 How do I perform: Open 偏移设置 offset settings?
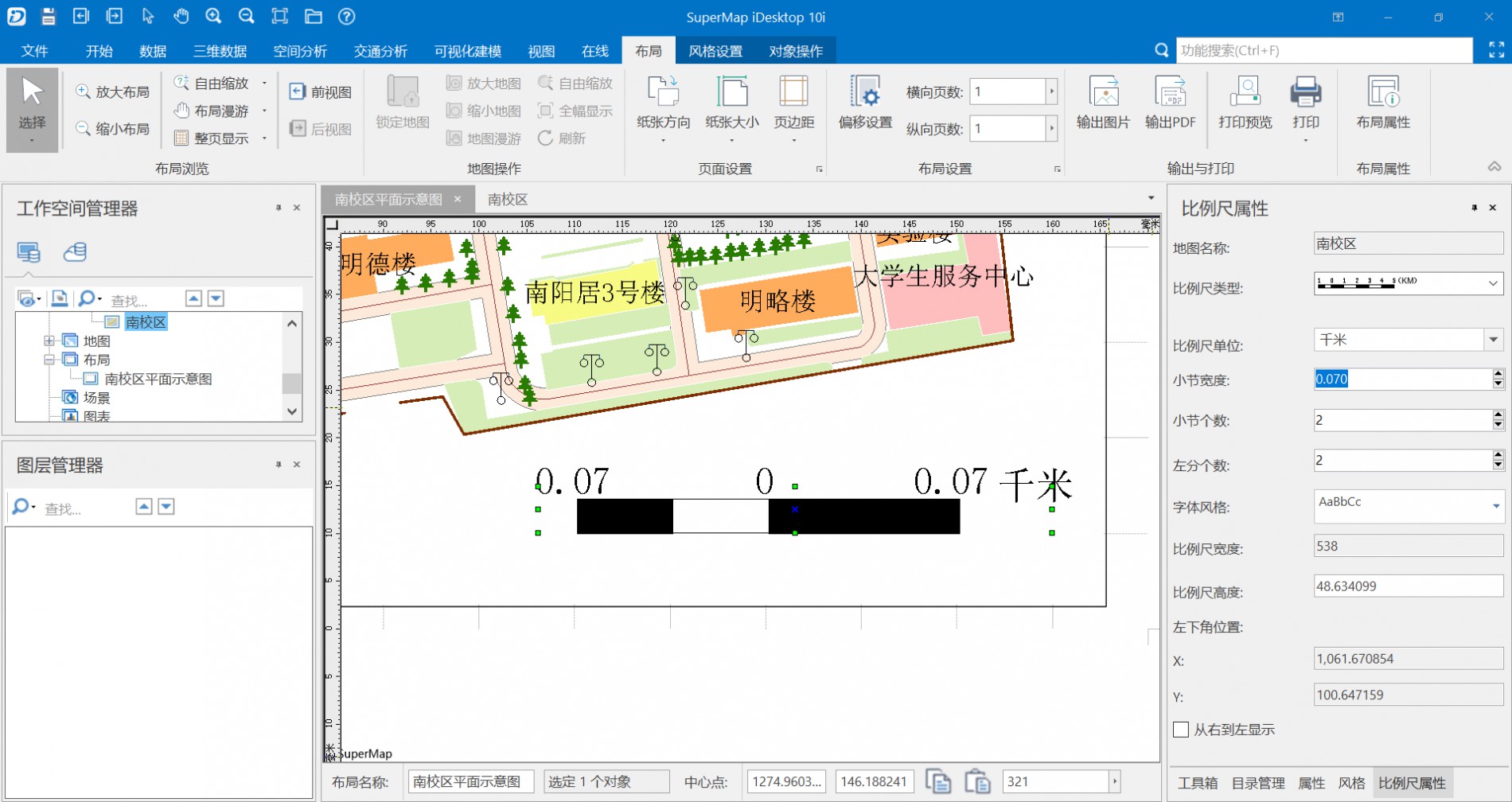click(865, 103)
